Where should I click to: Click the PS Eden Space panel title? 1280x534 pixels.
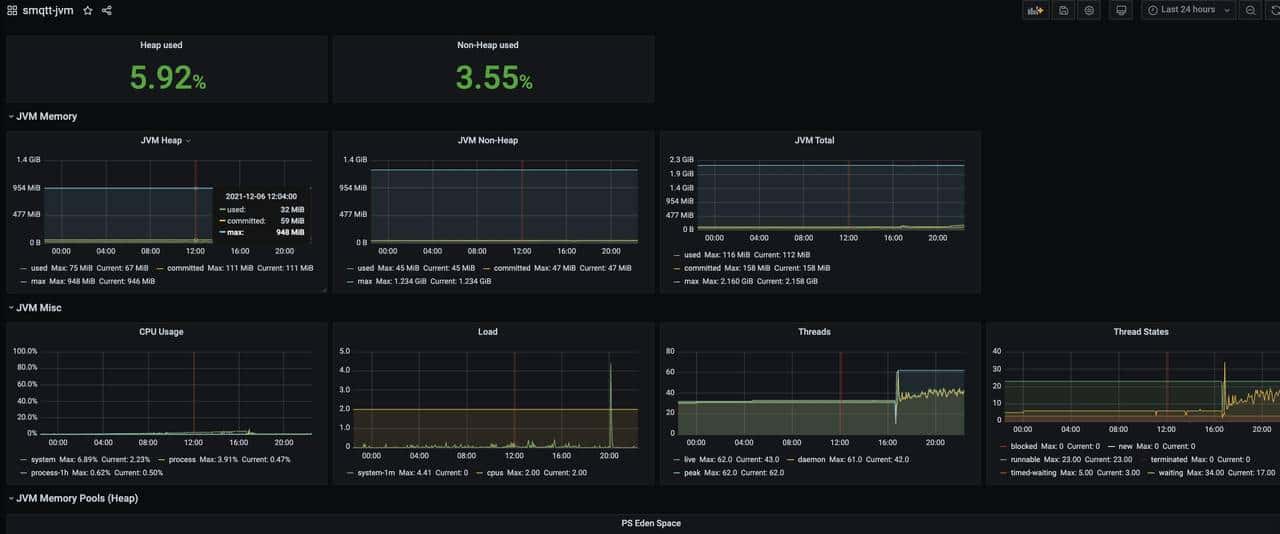(x=651, y=523)
